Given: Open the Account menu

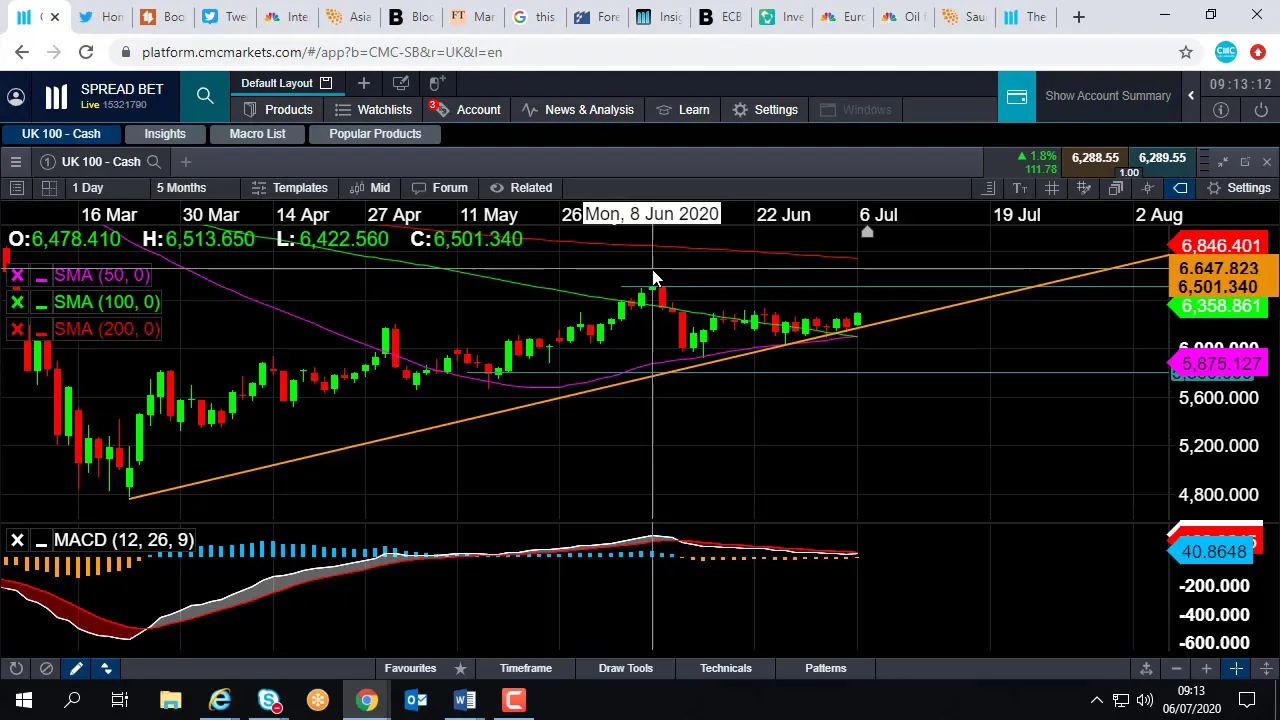Looking at the screenshot, I should pyautogui.click(x=465, y=110).
